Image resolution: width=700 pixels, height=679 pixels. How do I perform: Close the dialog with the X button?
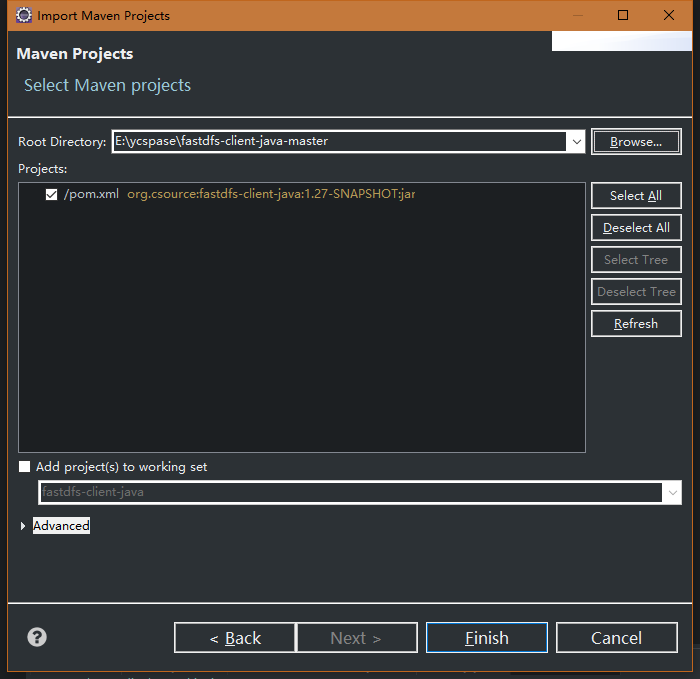(x=669, y=15)
